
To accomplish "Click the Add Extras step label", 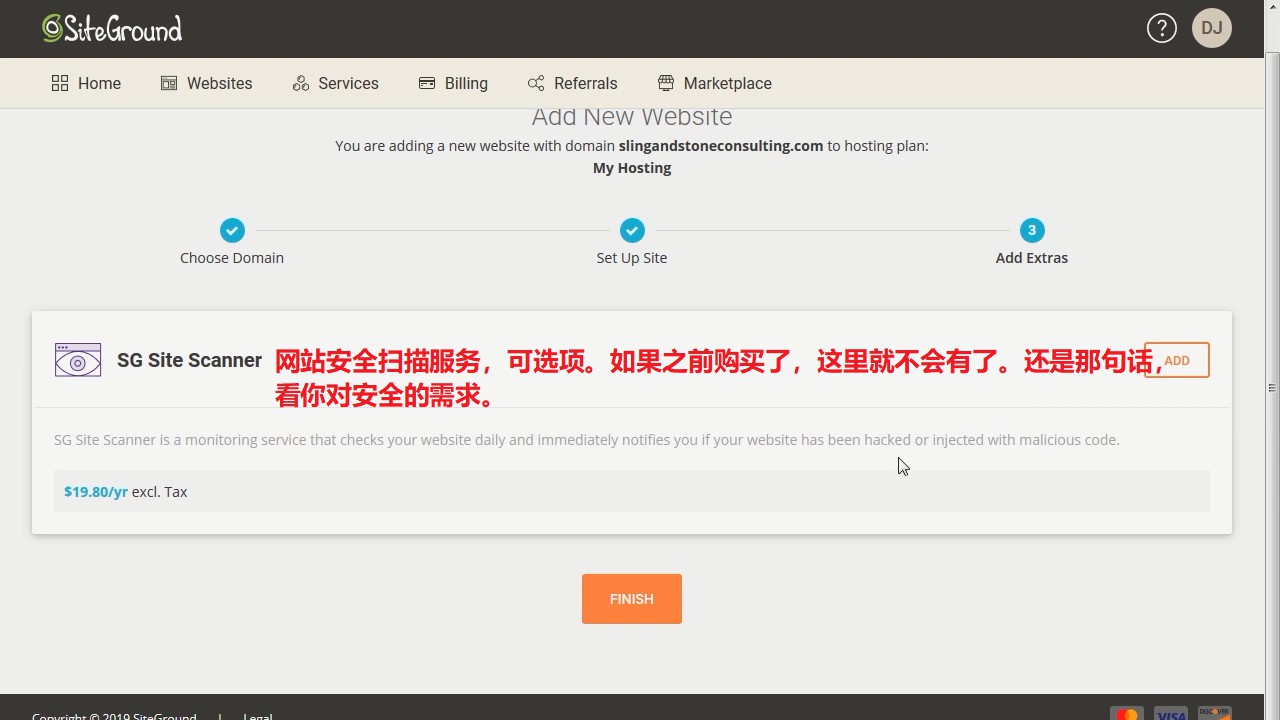I will point(1032,257).
